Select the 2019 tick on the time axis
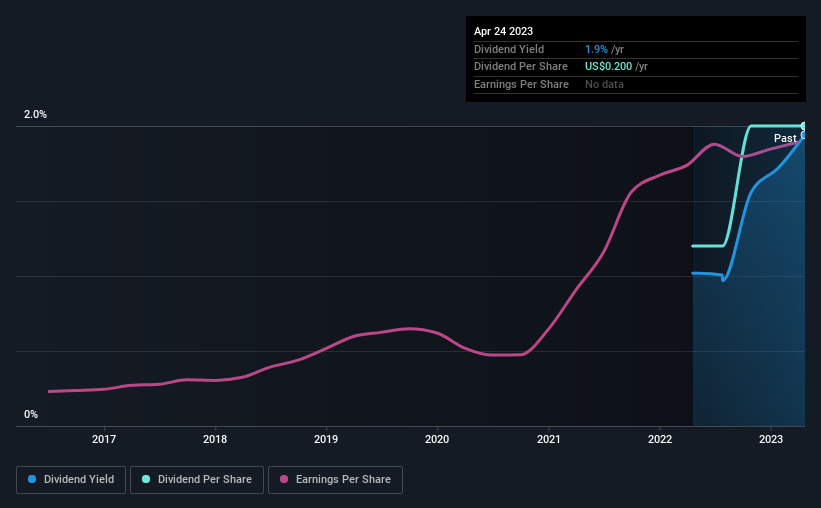Screen dimensions: 821x508 click(326, 439)
